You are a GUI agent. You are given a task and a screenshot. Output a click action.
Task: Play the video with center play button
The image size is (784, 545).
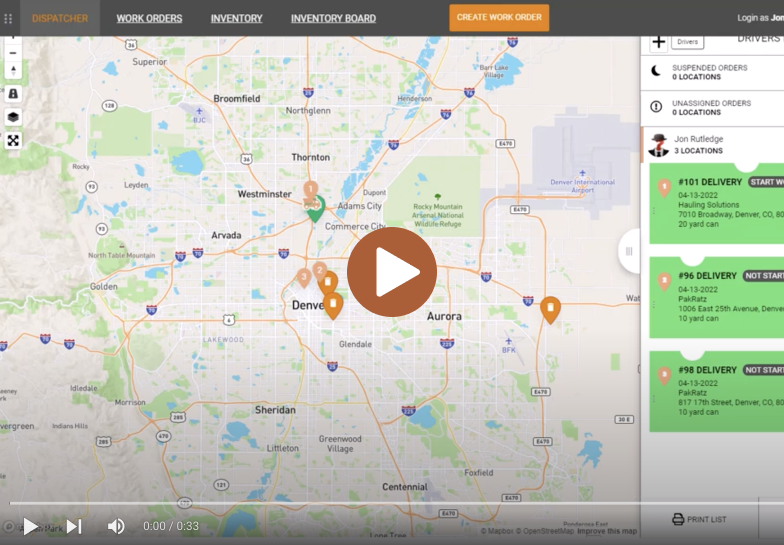click(392, 272)
